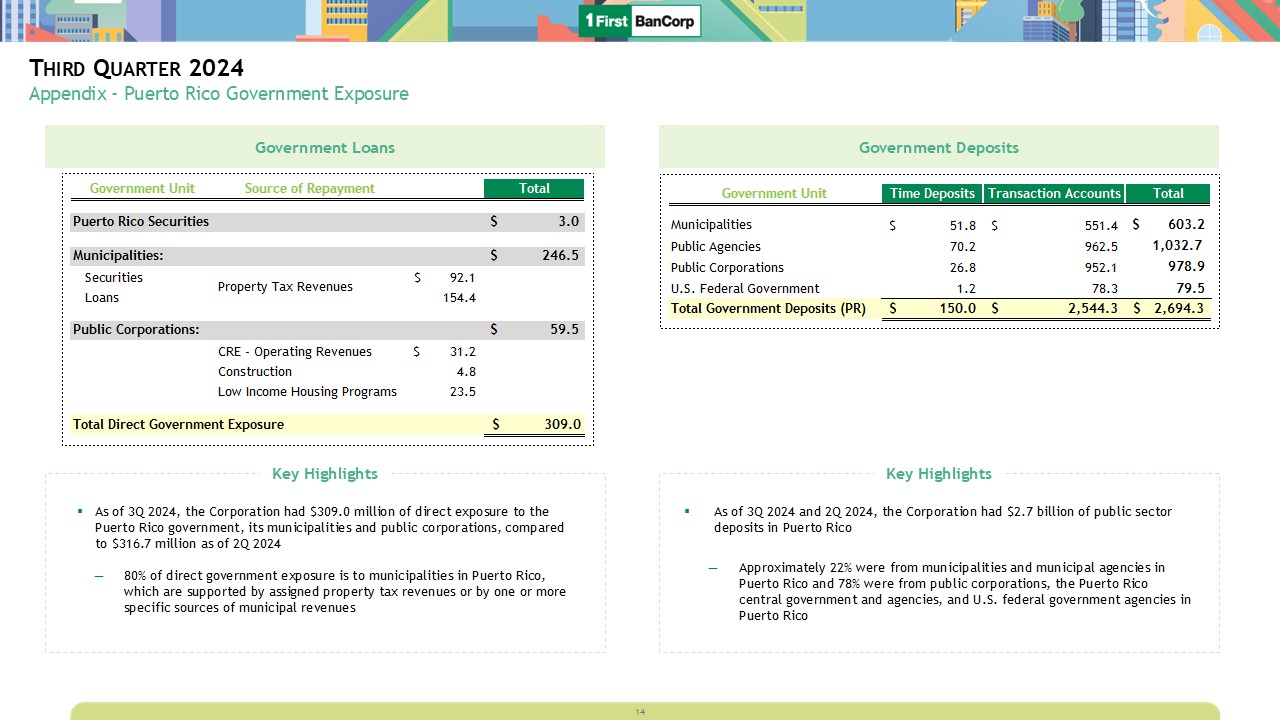Click the Government Deposits section header
Image resolution: width=1280 pixels, height=720 pixels.
click(x=938, y=147)
